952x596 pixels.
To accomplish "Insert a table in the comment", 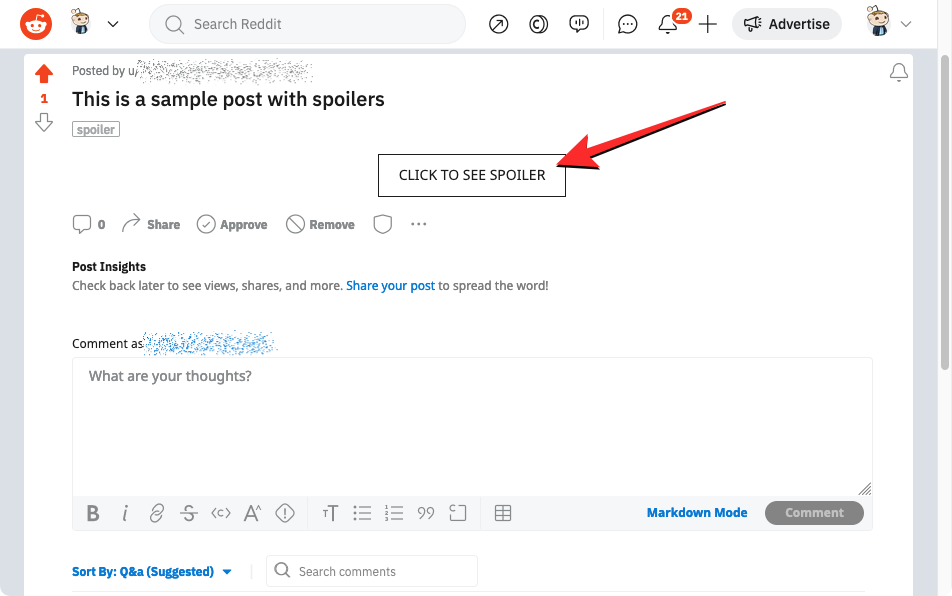I will point(503,513).
